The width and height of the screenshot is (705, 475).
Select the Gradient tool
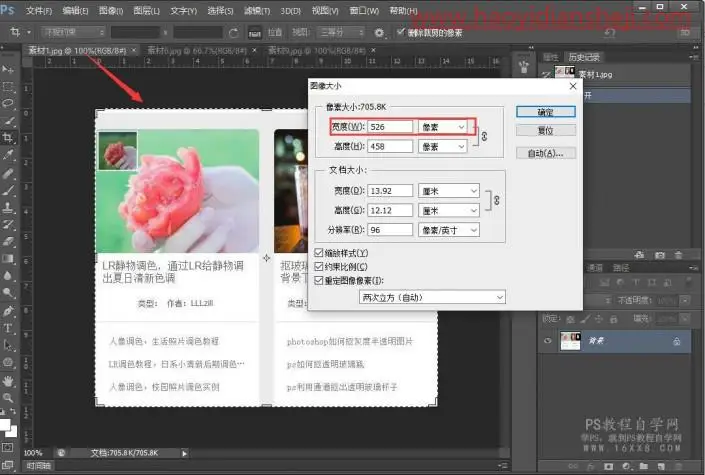[x=8, y=259]
